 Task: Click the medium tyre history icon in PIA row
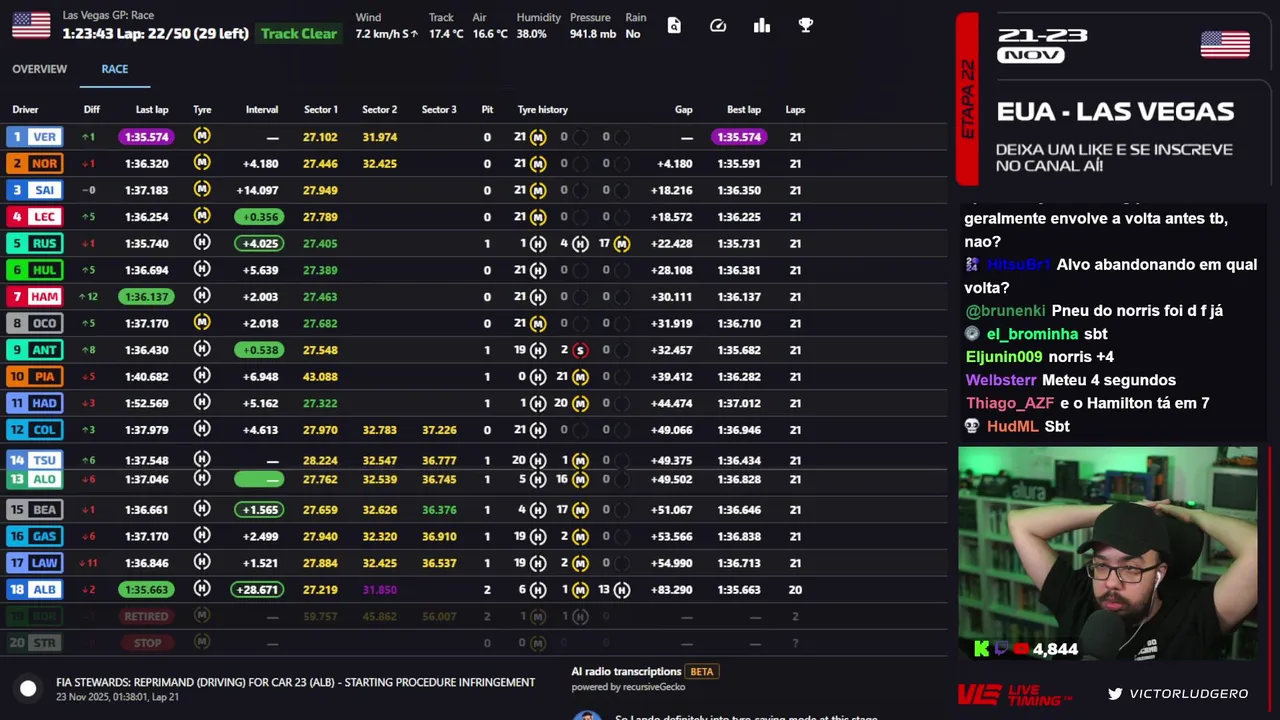[x=580, y=377]
